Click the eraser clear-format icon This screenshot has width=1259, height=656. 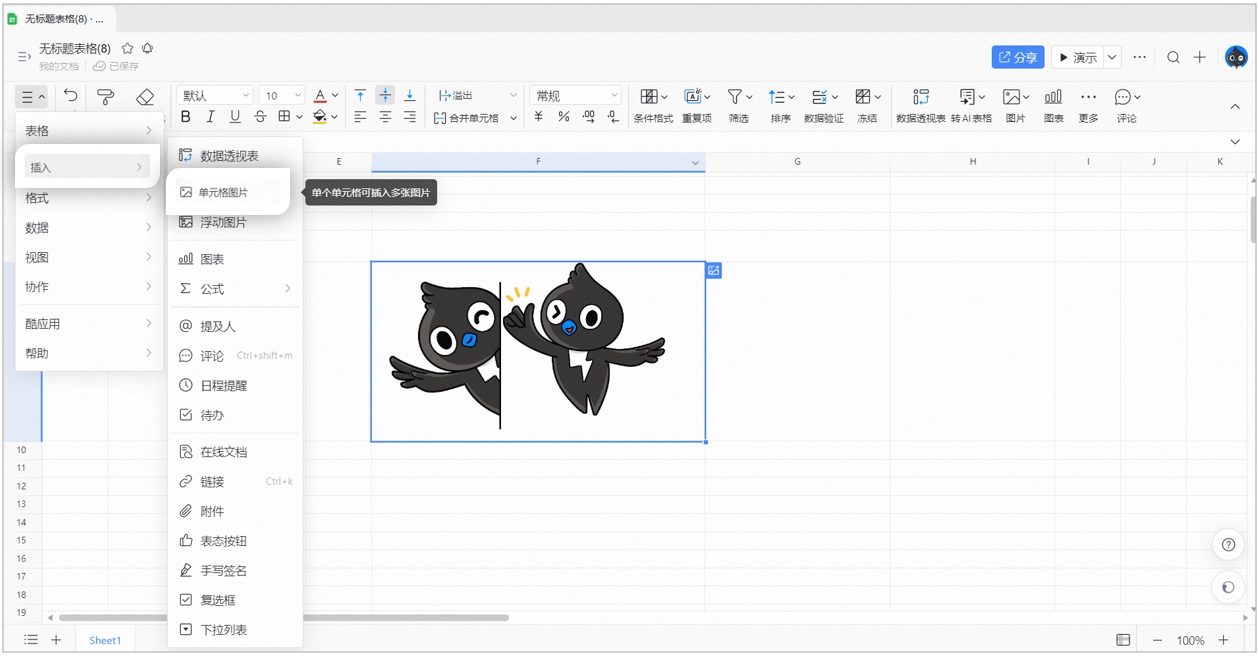(145, 96)
